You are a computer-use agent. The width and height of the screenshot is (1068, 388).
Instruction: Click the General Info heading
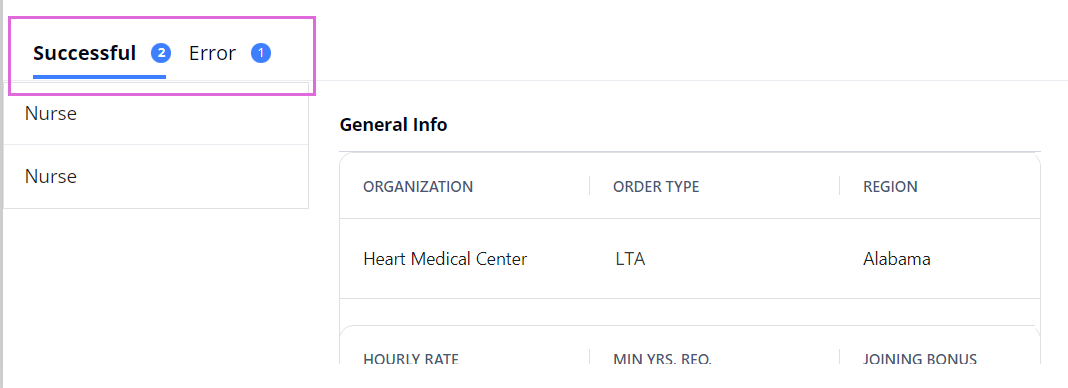point(393,125)
